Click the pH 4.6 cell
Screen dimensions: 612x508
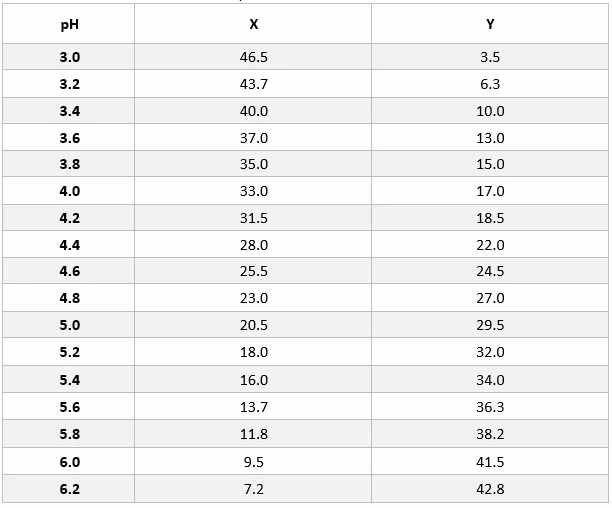pyautogui.click(x=69, y=271)
